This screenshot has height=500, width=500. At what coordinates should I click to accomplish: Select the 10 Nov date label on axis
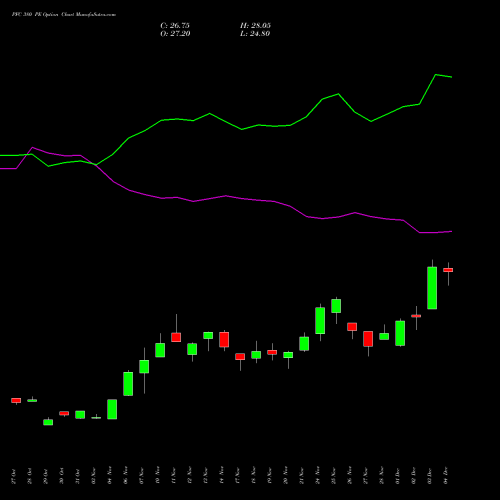click(158, 475)
